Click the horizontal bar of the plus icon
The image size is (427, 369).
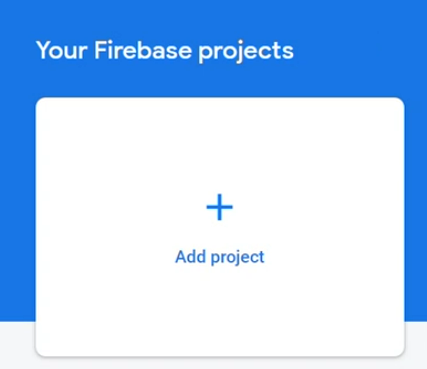(x=220, y=207)
